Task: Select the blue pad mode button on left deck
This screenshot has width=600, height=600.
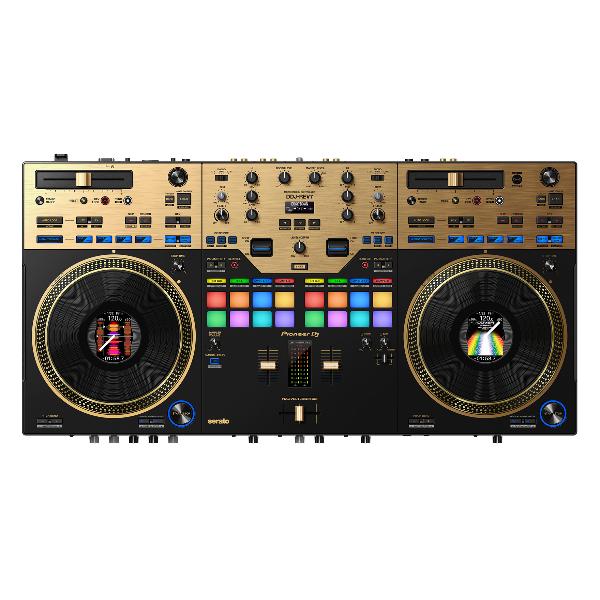Action: pos(262,281)
